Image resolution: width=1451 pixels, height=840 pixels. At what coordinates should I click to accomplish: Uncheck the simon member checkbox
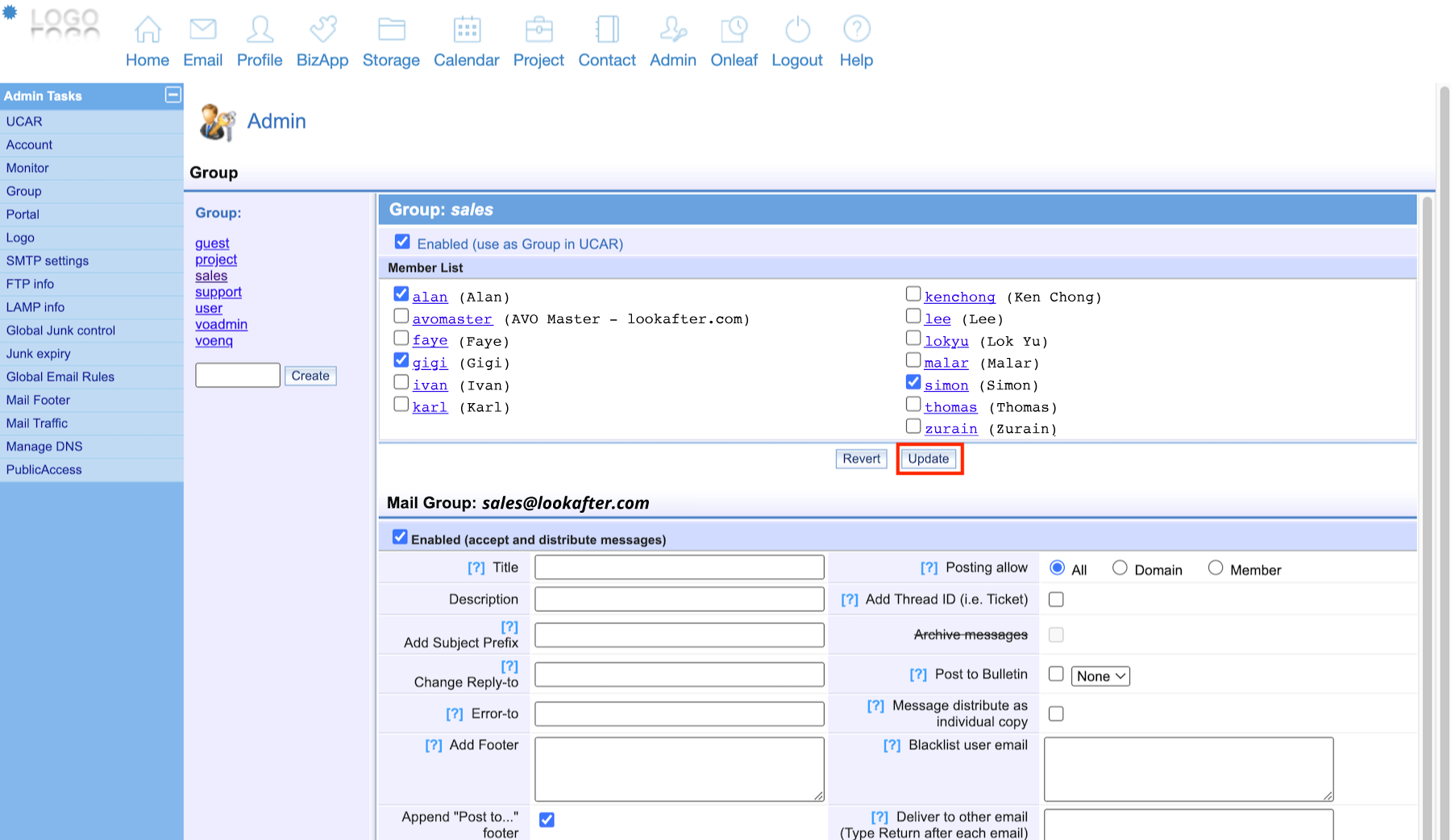[913, 382]
